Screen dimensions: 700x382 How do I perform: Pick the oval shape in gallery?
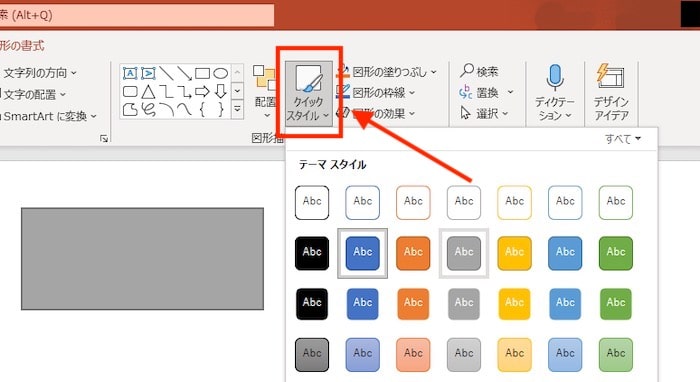221,73
